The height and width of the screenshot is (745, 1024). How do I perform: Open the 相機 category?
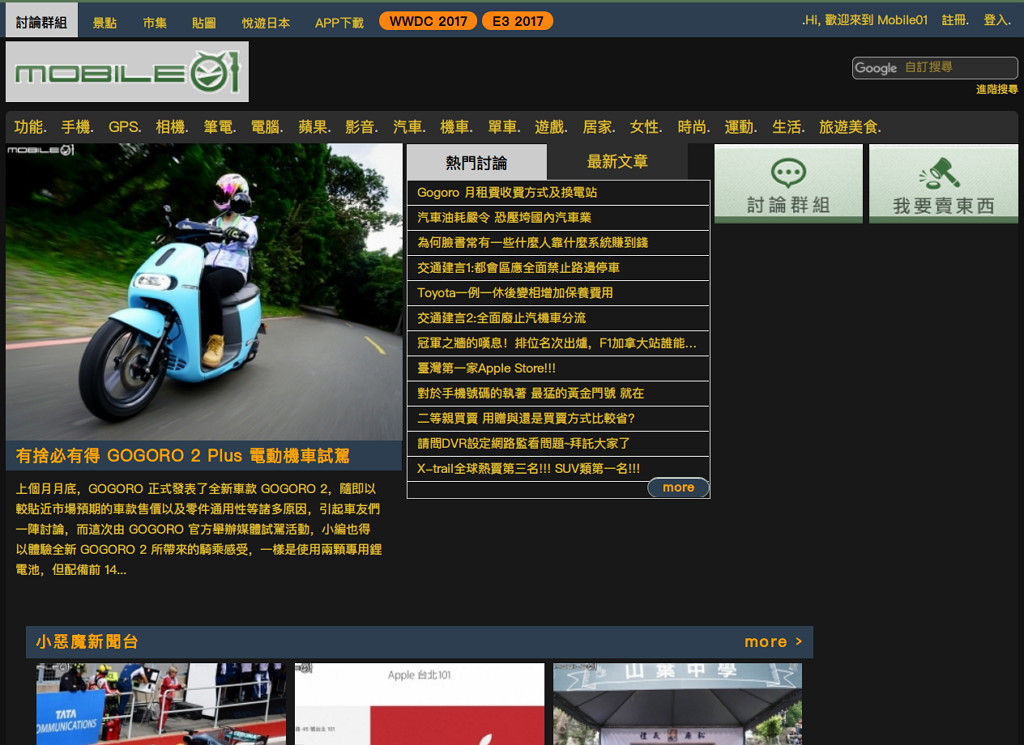(172, 127)
